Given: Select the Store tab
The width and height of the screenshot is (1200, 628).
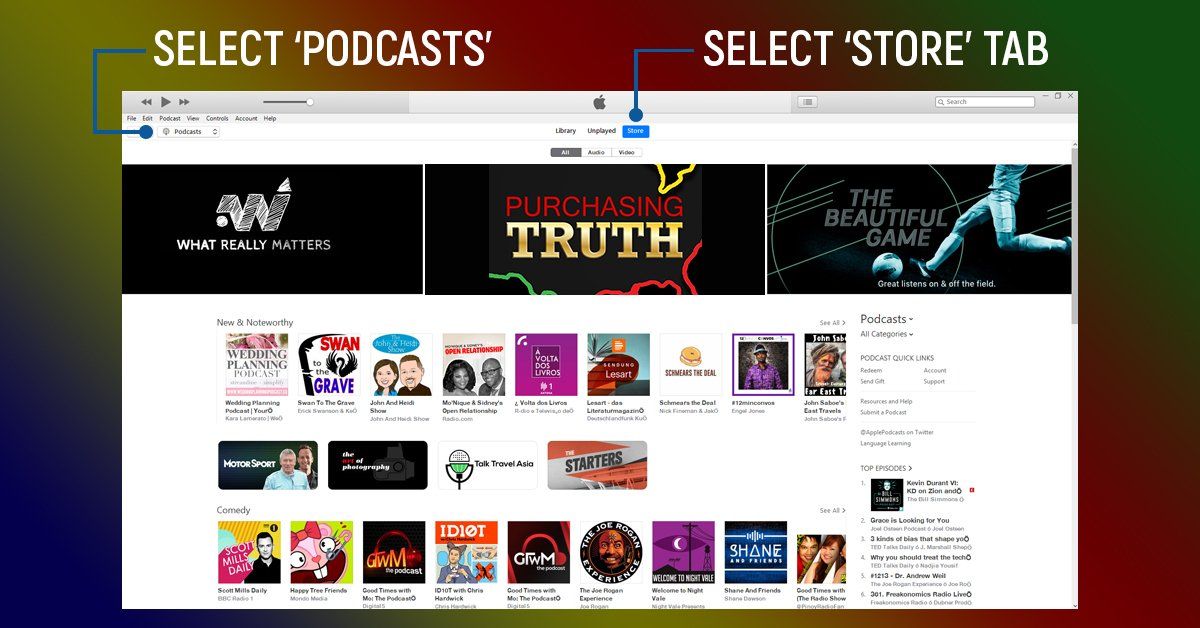Looking at the screenshot, I should (635, 131).
